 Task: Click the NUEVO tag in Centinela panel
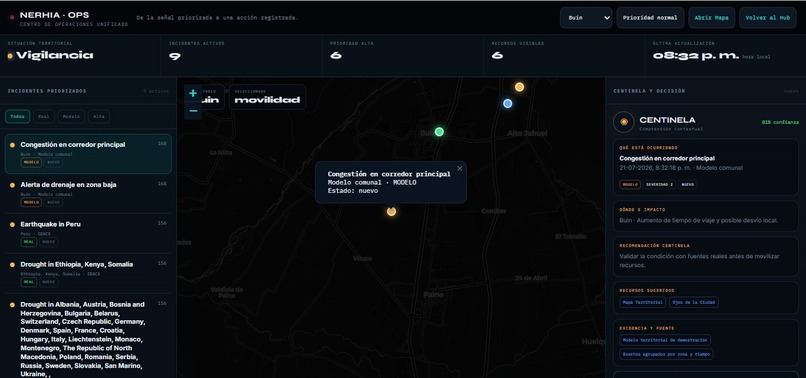[688, 185]
